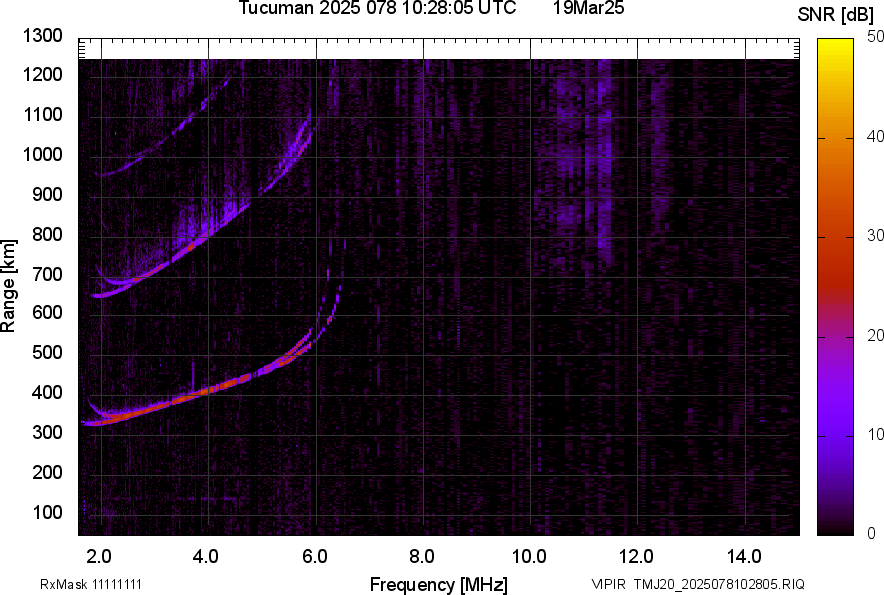Click the colorbar value '20'
Screen dimensions: 884x595
pyautogui.click(x=876, y=336)
